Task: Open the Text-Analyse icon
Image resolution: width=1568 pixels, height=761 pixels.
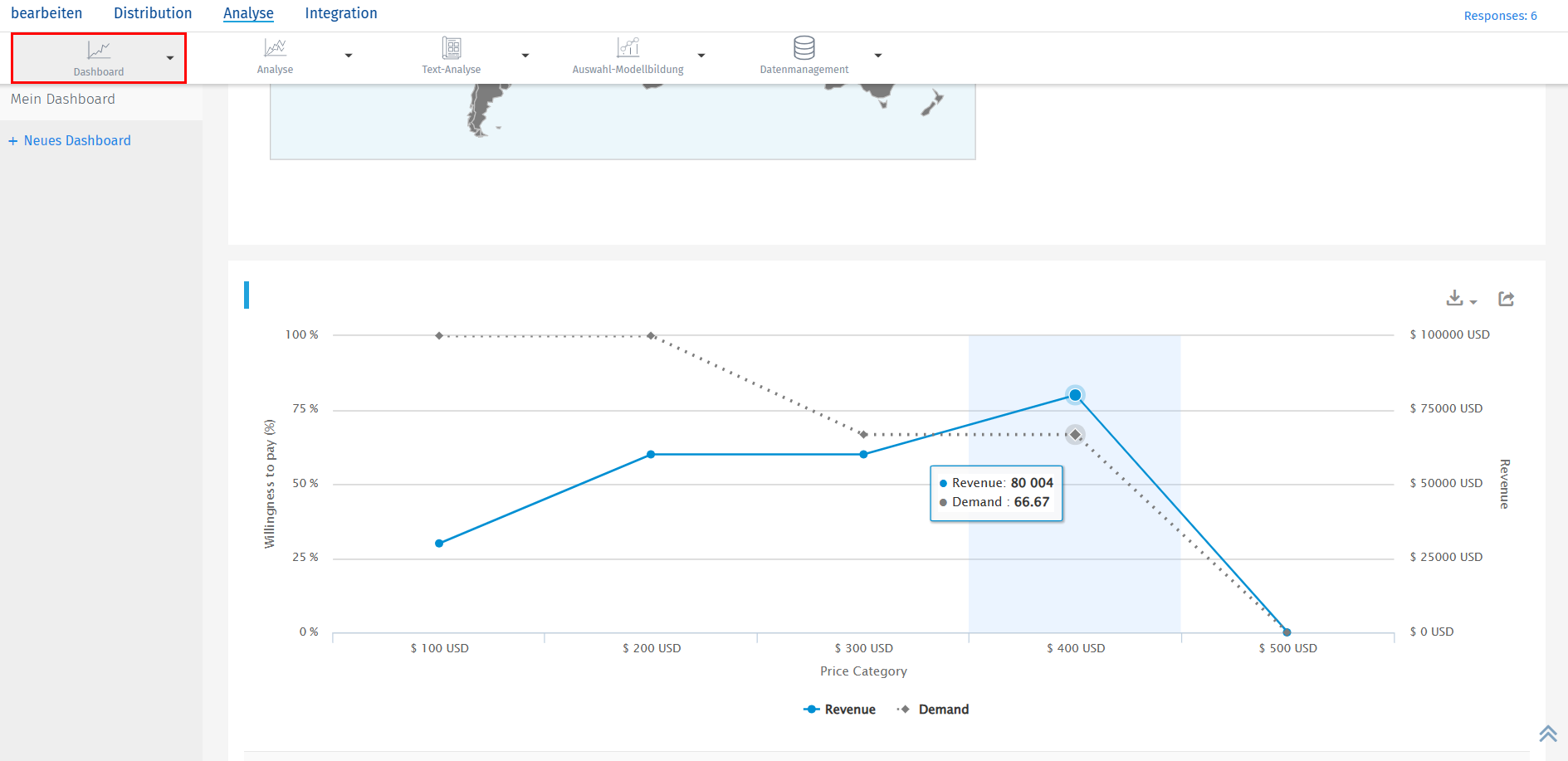Action: pos(452,48)
